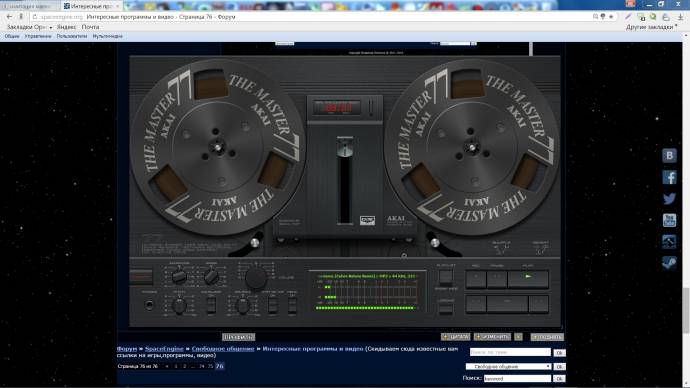
Task: Click the upper-left rotary selector knob
Action: [x=179, y=277]
